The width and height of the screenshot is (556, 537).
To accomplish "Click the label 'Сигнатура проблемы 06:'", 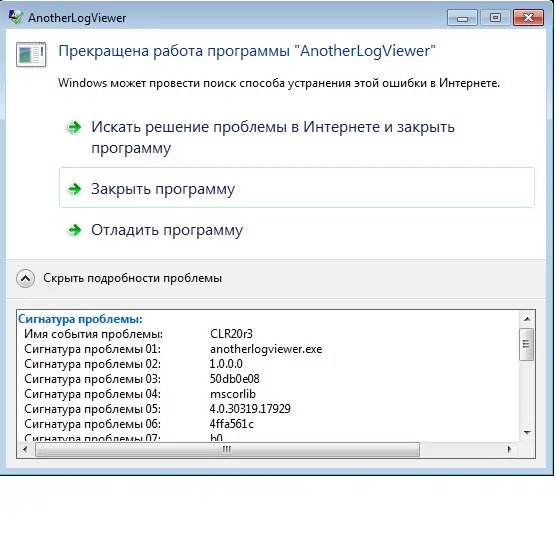I will pos(93,423).
